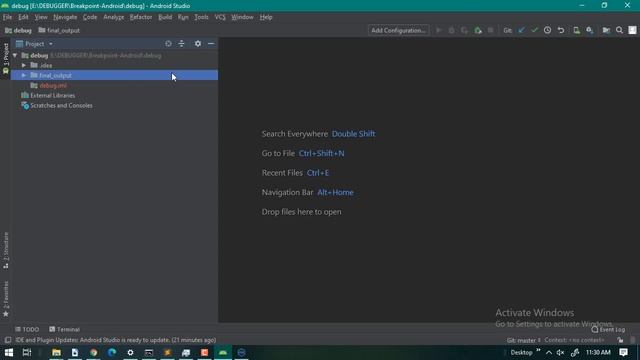
Task: Open the Help menu
Action: click(x=266, y=17)
